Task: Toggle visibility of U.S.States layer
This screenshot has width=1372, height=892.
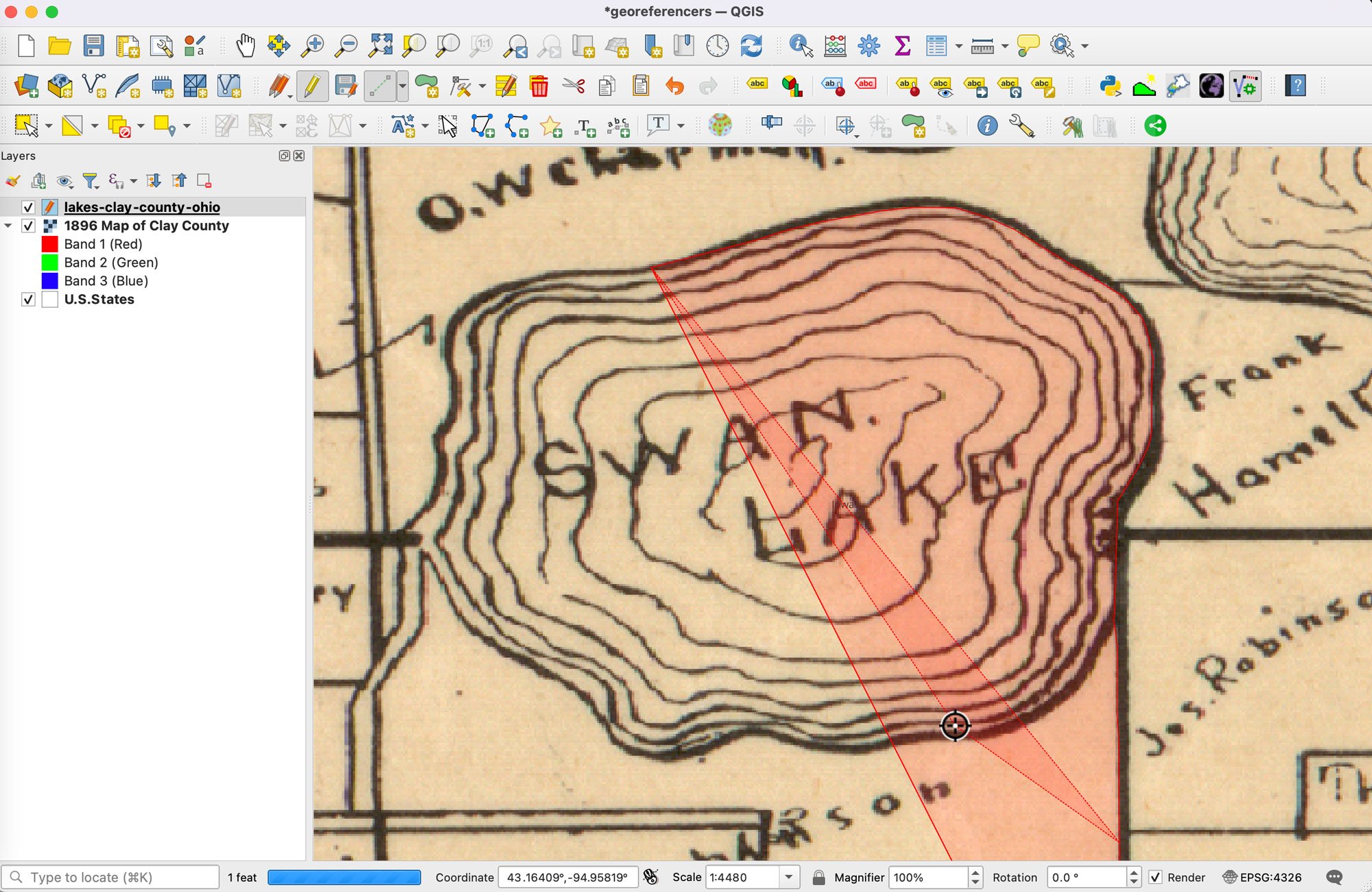Action: (x=28, y=298)
